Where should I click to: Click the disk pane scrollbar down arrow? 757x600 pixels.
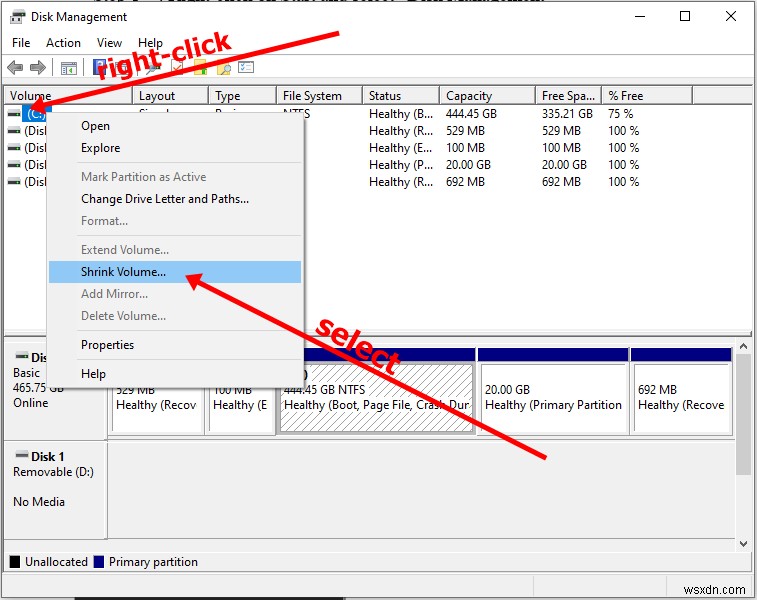tap(743, 544)
